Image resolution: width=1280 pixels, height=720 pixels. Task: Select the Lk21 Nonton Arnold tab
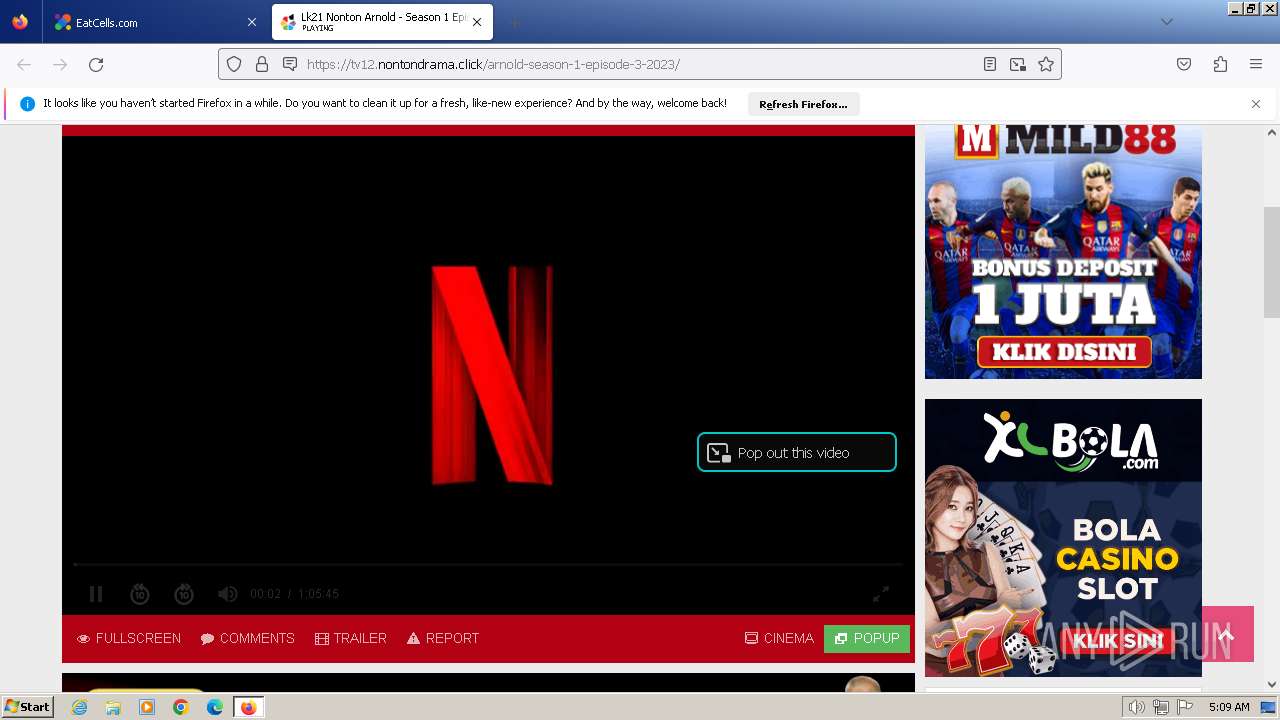pos(380,22)
